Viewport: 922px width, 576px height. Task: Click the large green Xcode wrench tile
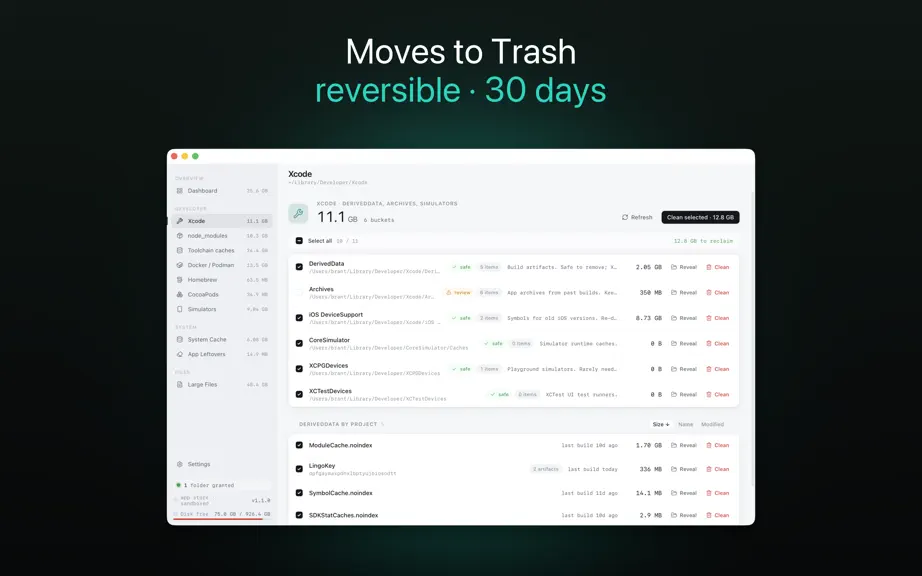click(298, 213)
